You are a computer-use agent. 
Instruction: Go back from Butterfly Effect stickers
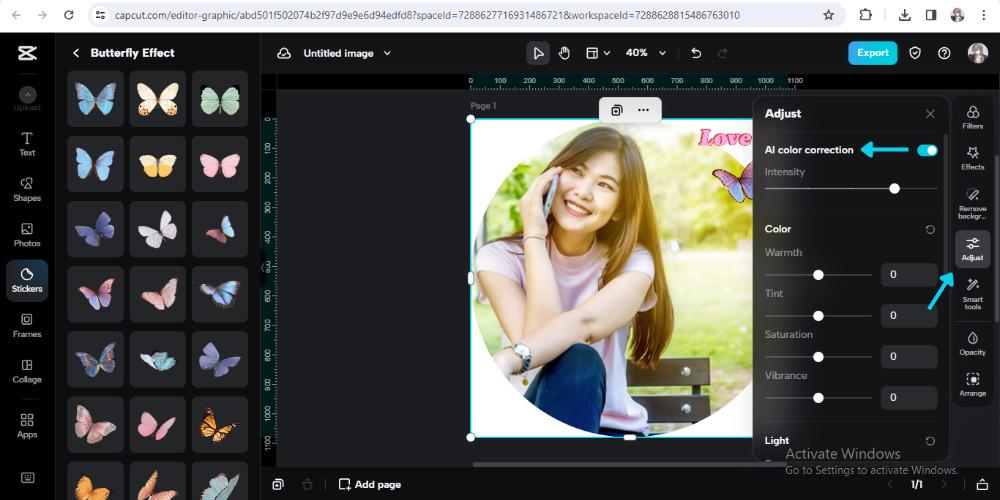pyautogui.click(x=77, y=53)
